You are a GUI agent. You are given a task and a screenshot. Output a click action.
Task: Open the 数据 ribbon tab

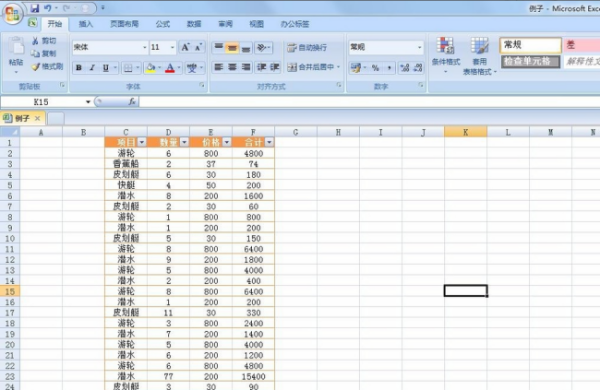coord(194,24)
